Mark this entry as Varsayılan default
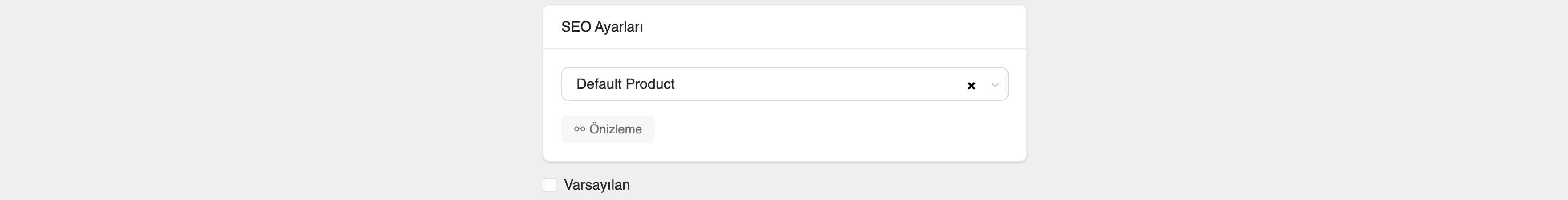 [550, 185]
